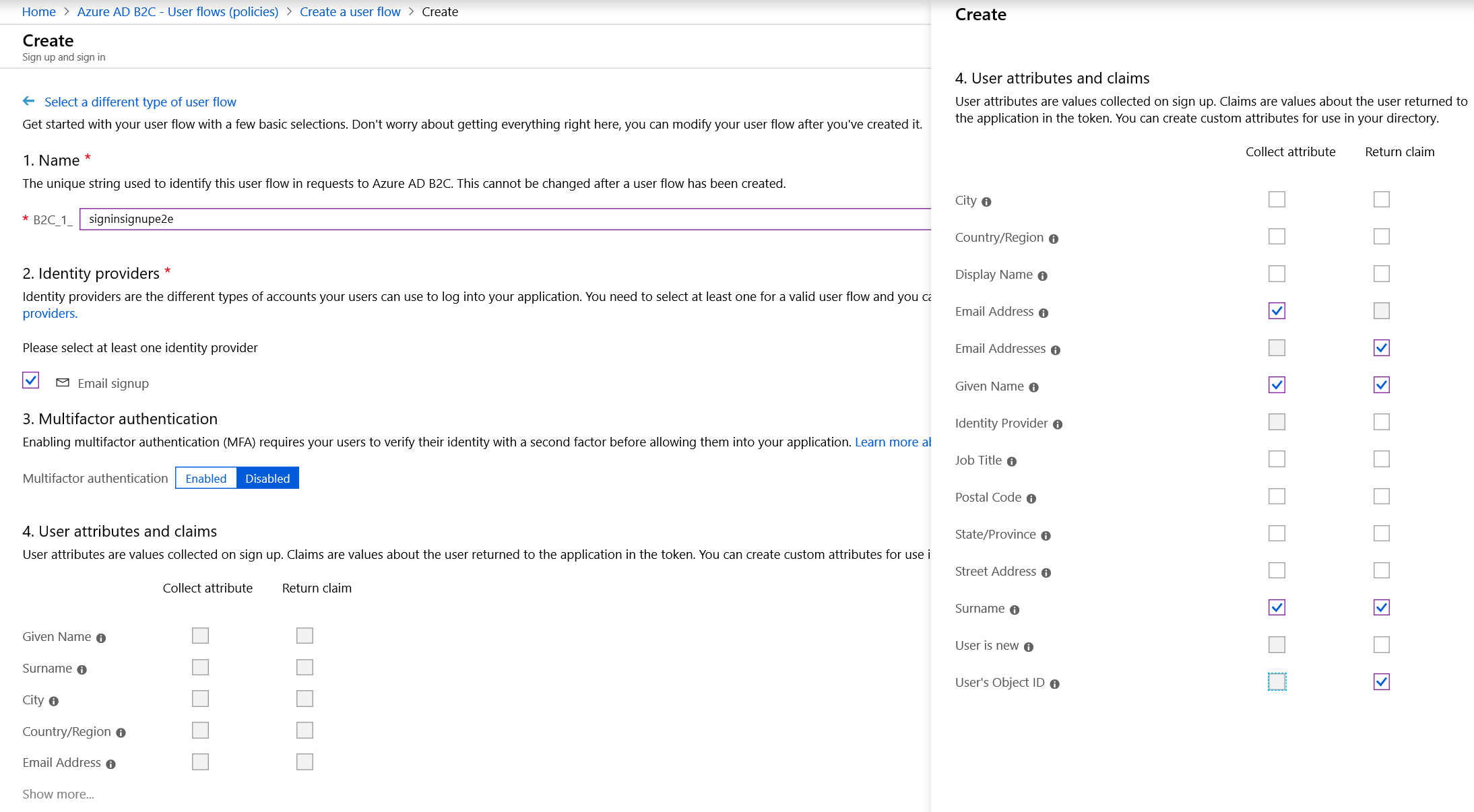
Task: Check Return claim for City attribute
Action: pos(1381,199)
